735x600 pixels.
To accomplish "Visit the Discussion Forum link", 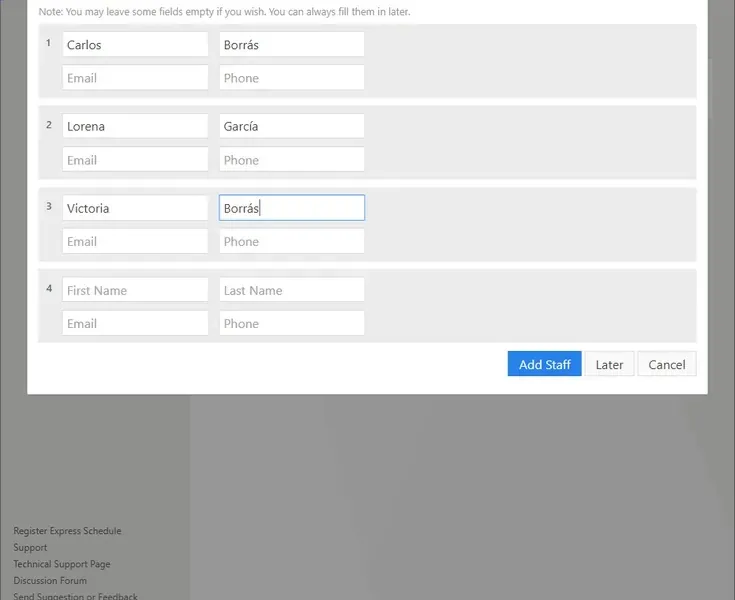I will (50, 580).
